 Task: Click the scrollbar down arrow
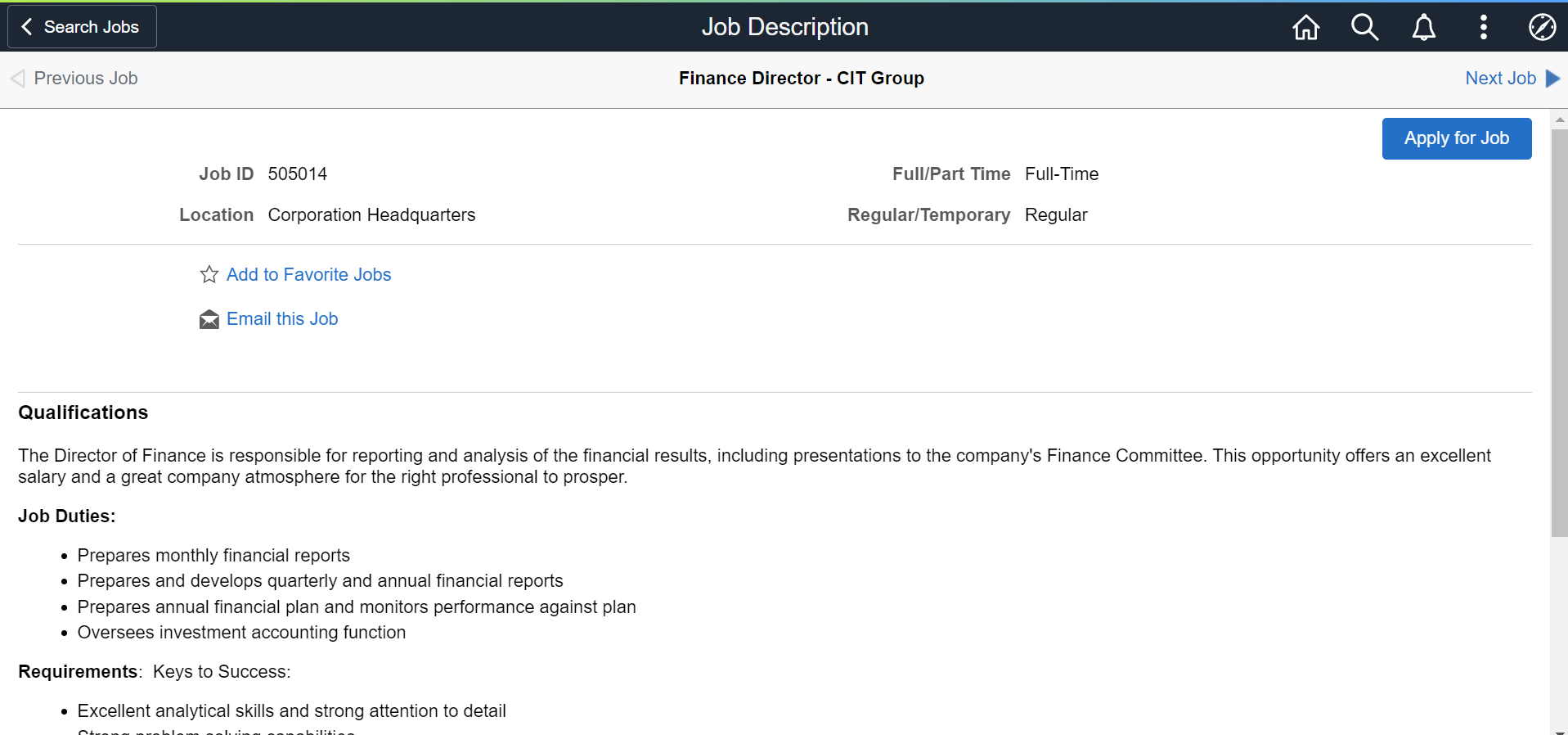click(1559, 730)
